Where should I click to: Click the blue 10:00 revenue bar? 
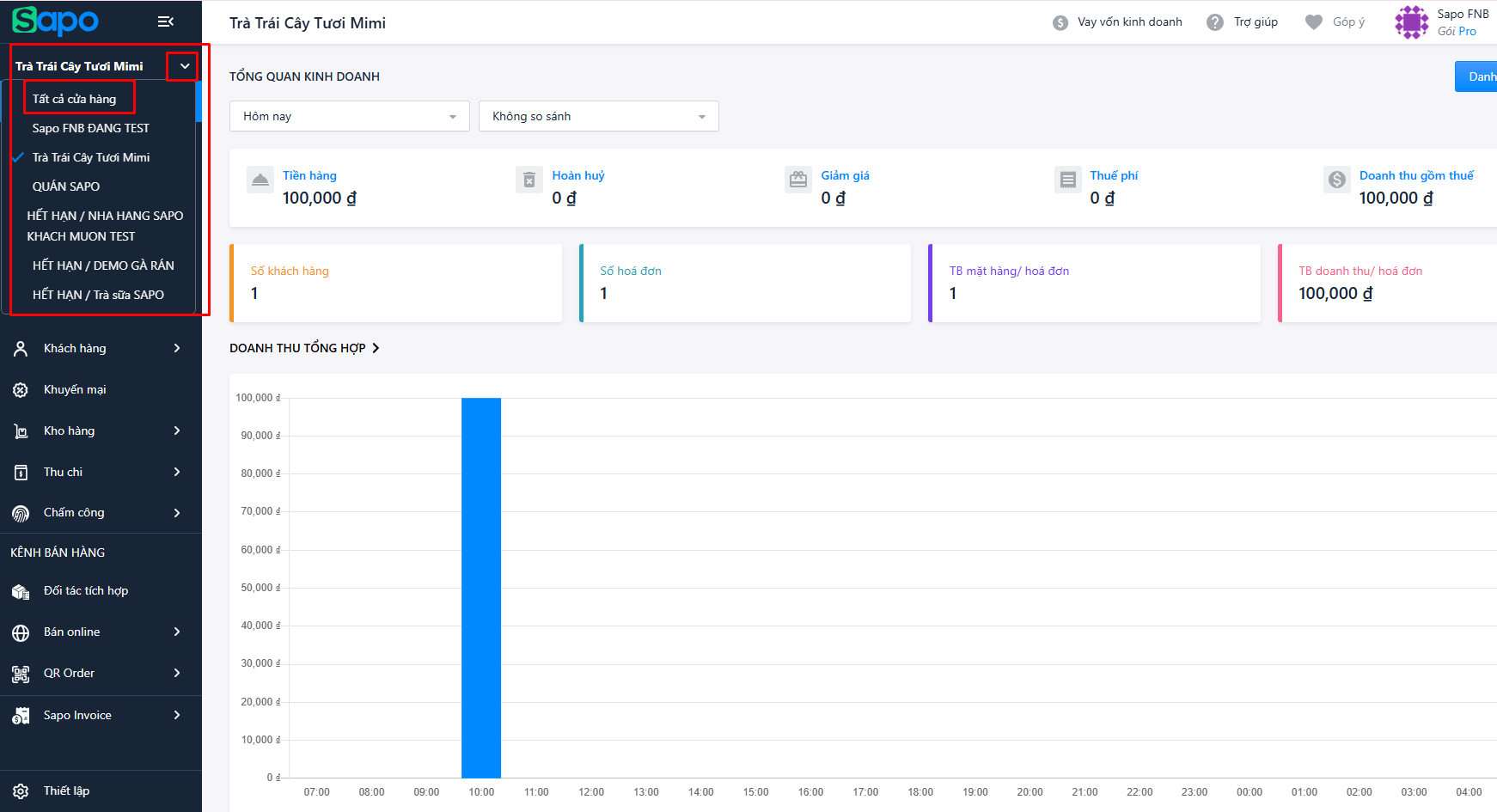pos(481,588)
